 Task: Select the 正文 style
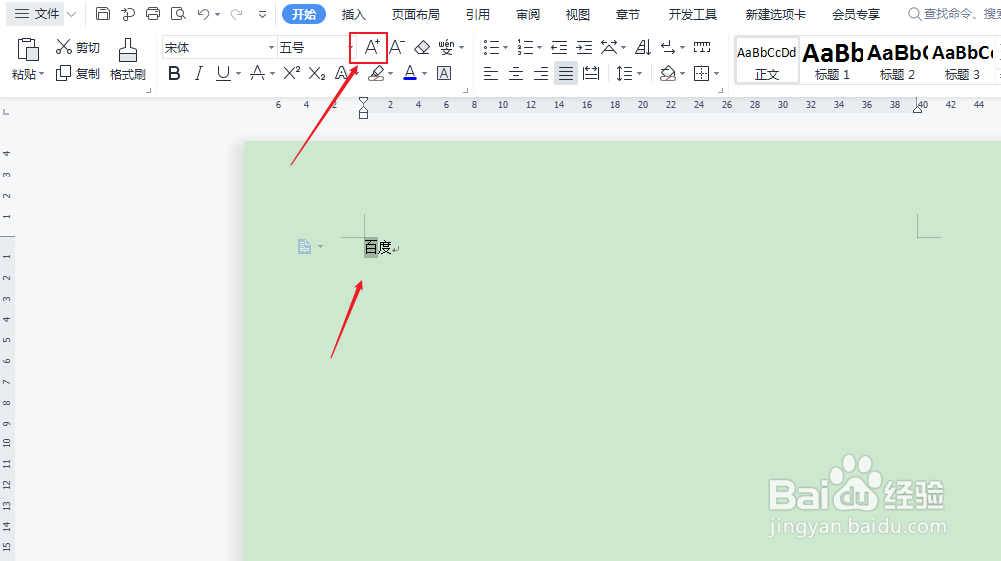pos(767,60)
